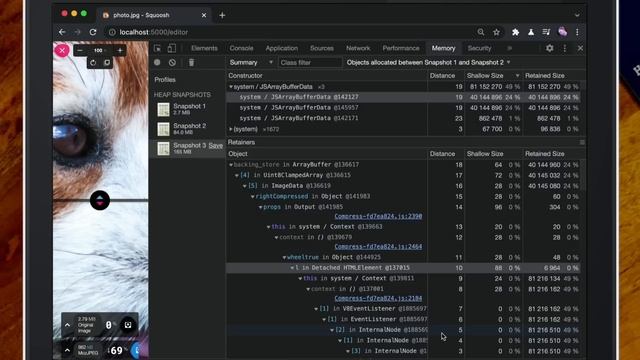Viewport: 640px width, 360px height.
Task: Open Chrome's three-dot menu
Action: pyautogui.click(x=577, y=32)
